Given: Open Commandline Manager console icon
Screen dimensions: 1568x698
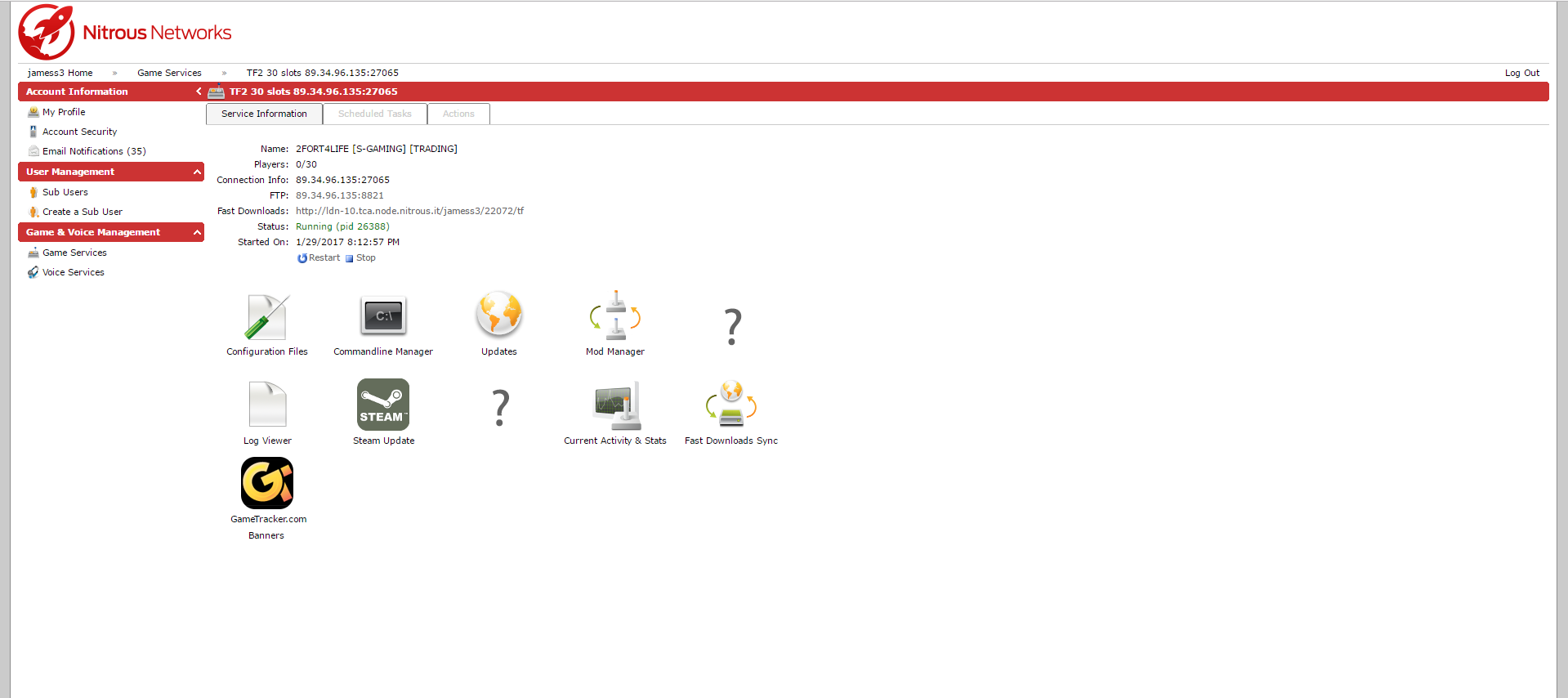Looking at the screenshot, I should click(x=383, y=316).
